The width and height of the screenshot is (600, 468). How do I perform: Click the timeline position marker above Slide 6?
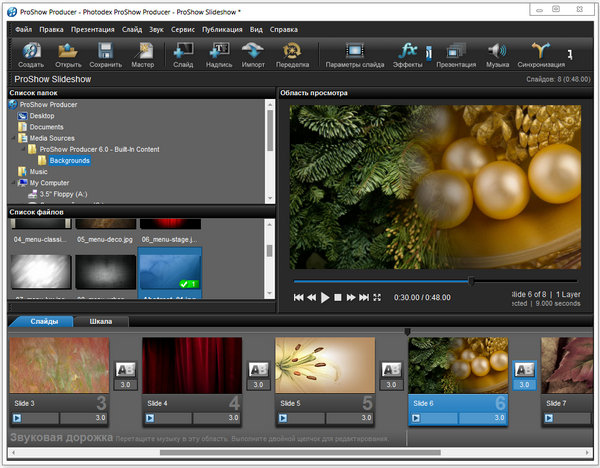pos(407,331)
